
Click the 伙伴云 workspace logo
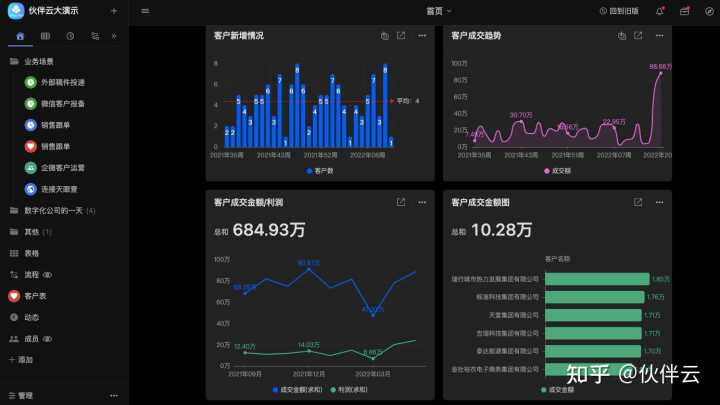[16, 11]
